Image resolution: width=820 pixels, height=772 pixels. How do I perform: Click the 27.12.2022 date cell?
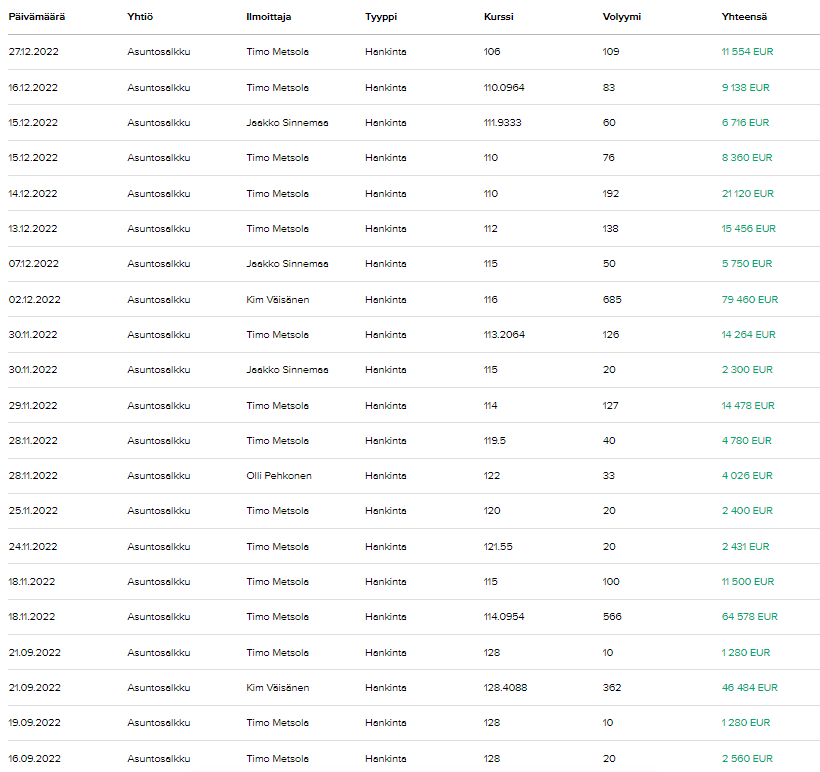33,52
